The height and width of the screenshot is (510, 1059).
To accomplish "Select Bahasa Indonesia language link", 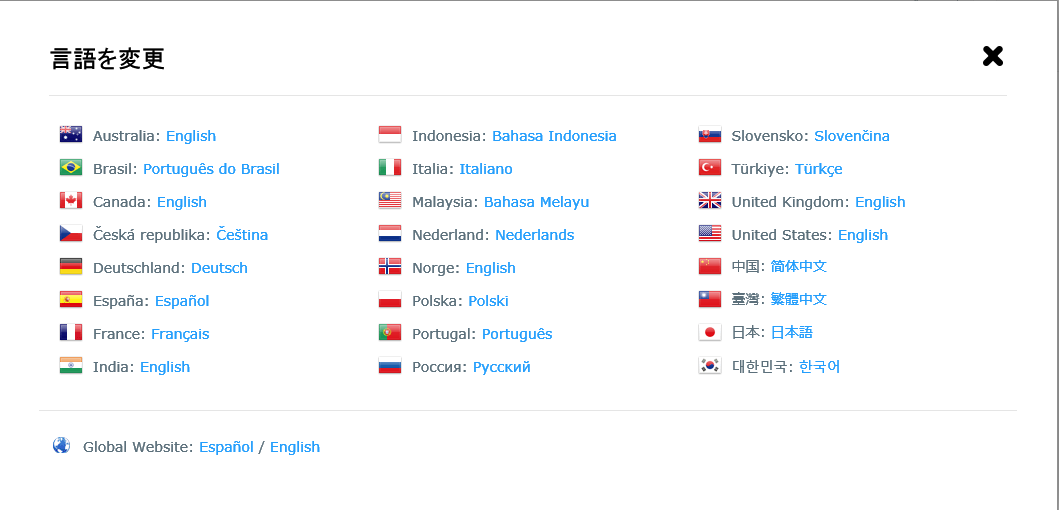I will (554, 136).
